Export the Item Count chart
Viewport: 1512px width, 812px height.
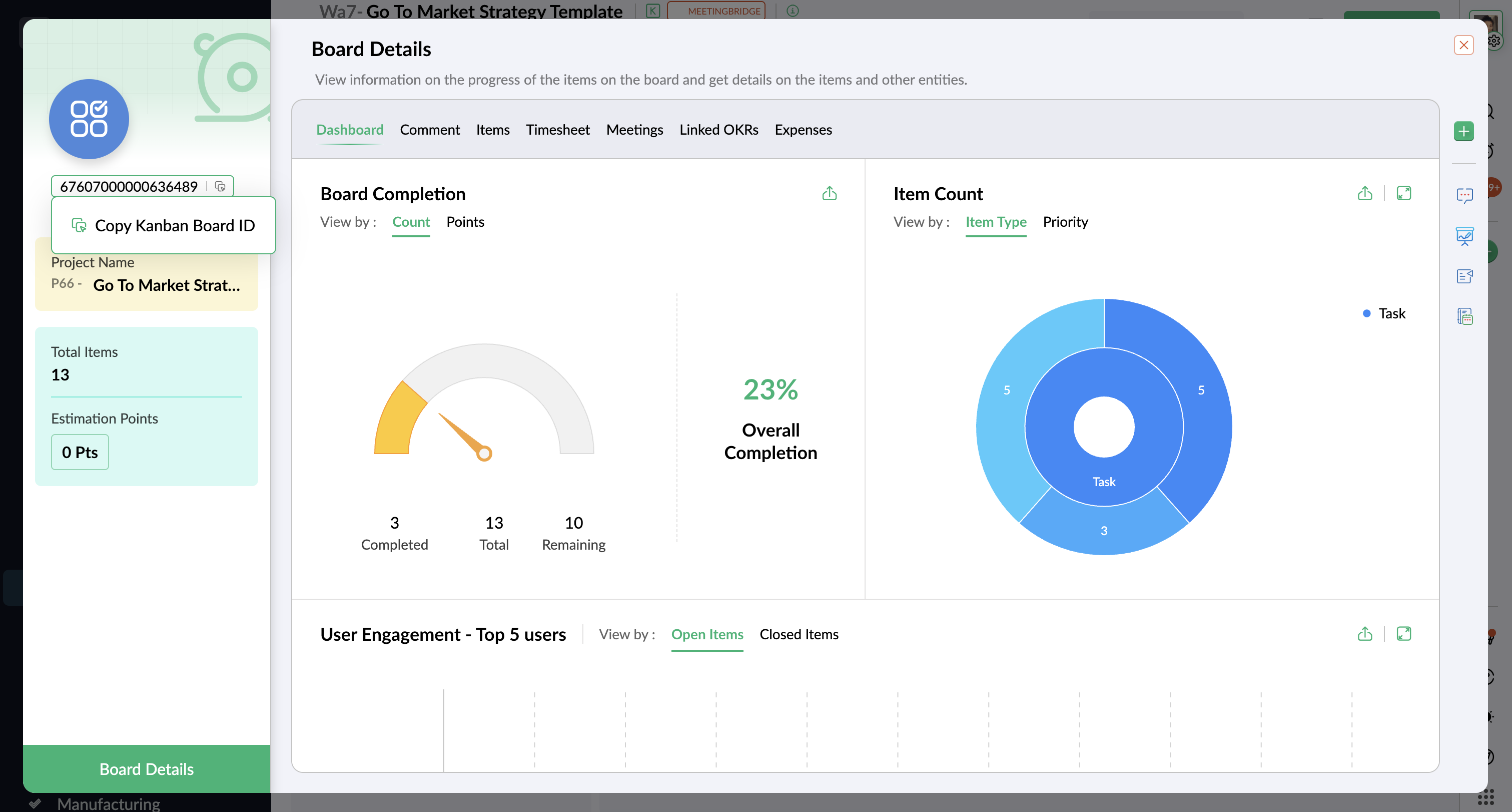point(1365,193)
